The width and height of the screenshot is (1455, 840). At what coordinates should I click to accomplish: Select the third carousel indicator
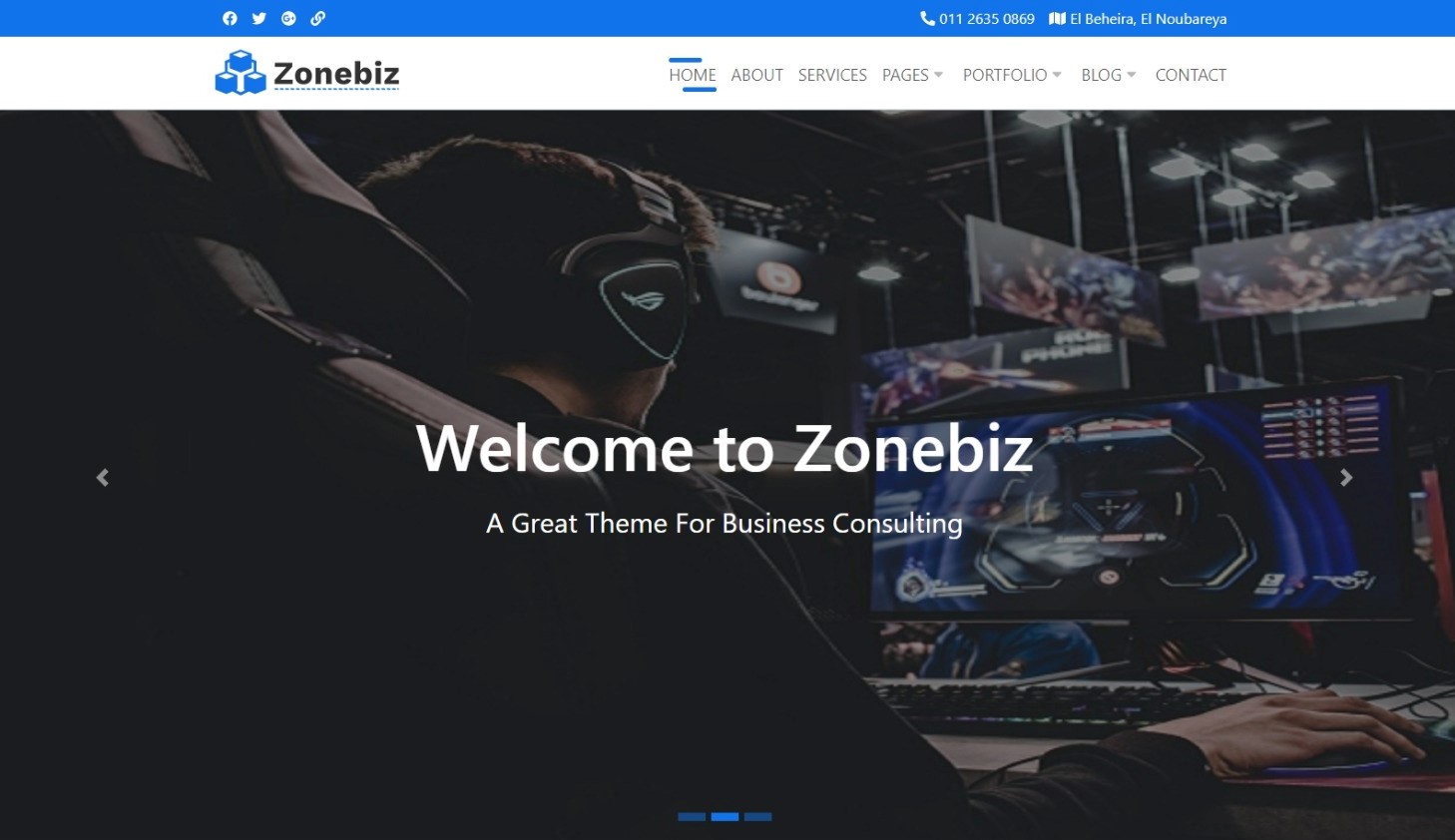(x=757, y=817)
